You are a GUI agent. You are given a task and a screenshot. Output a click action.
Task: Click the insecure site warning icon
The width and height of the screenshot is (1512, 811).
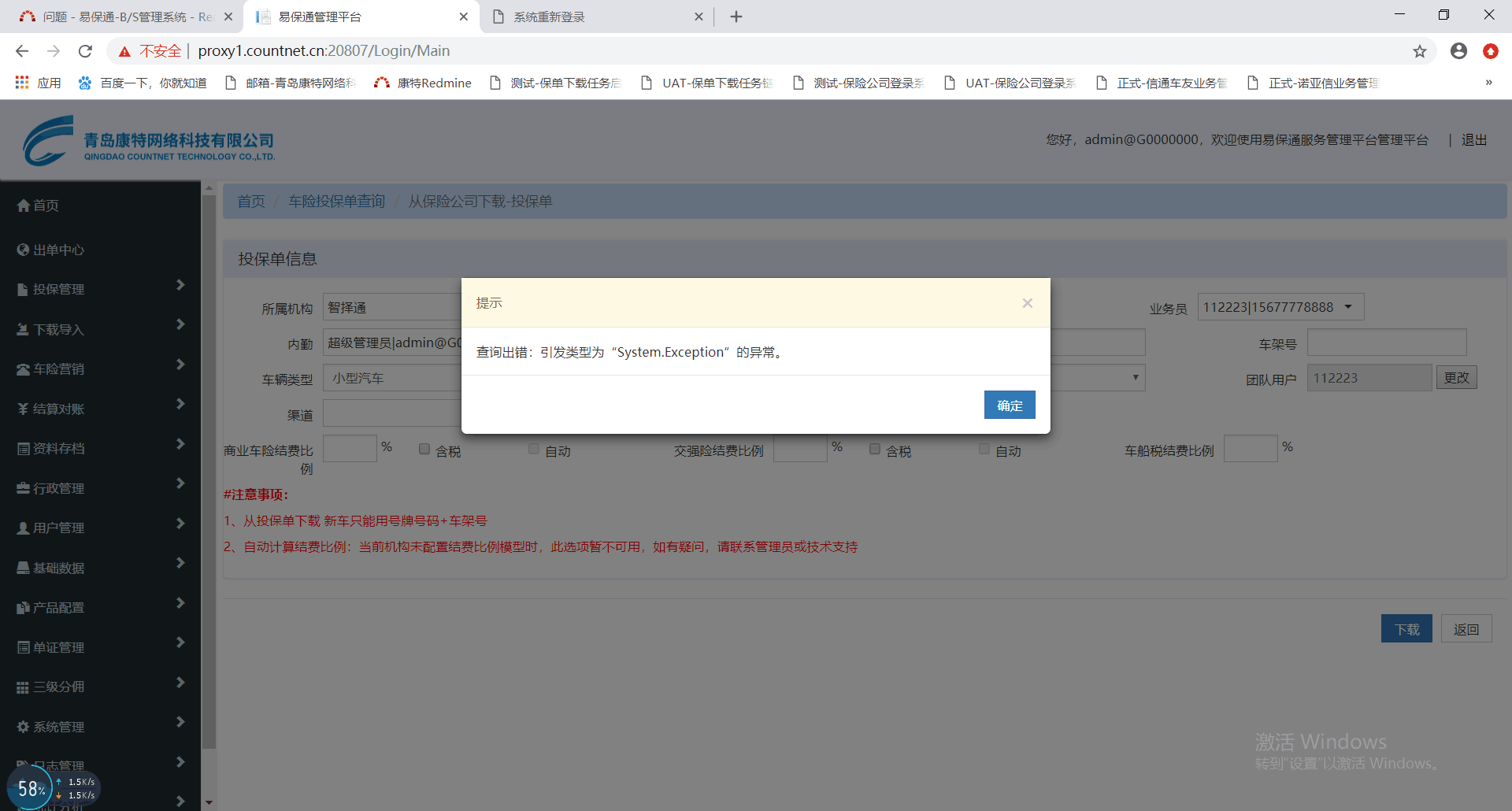pos(124,51)
